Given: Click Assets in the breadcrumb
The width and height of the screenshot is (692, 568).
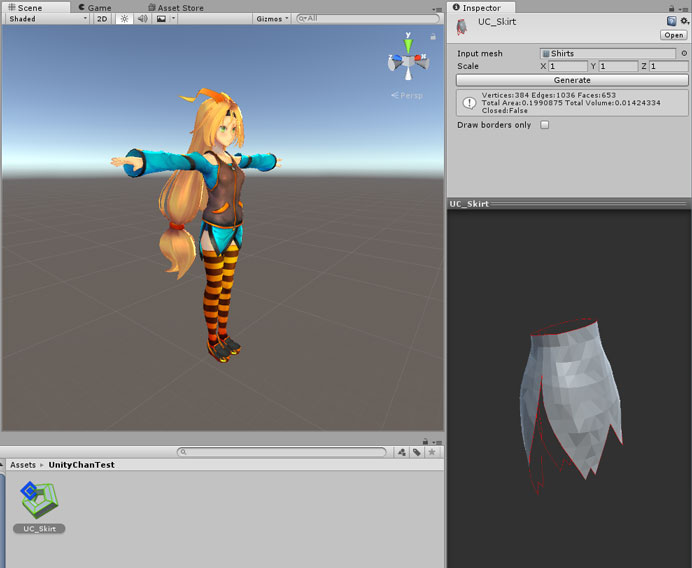Looking at the screenshot, I should click(23, 465).
